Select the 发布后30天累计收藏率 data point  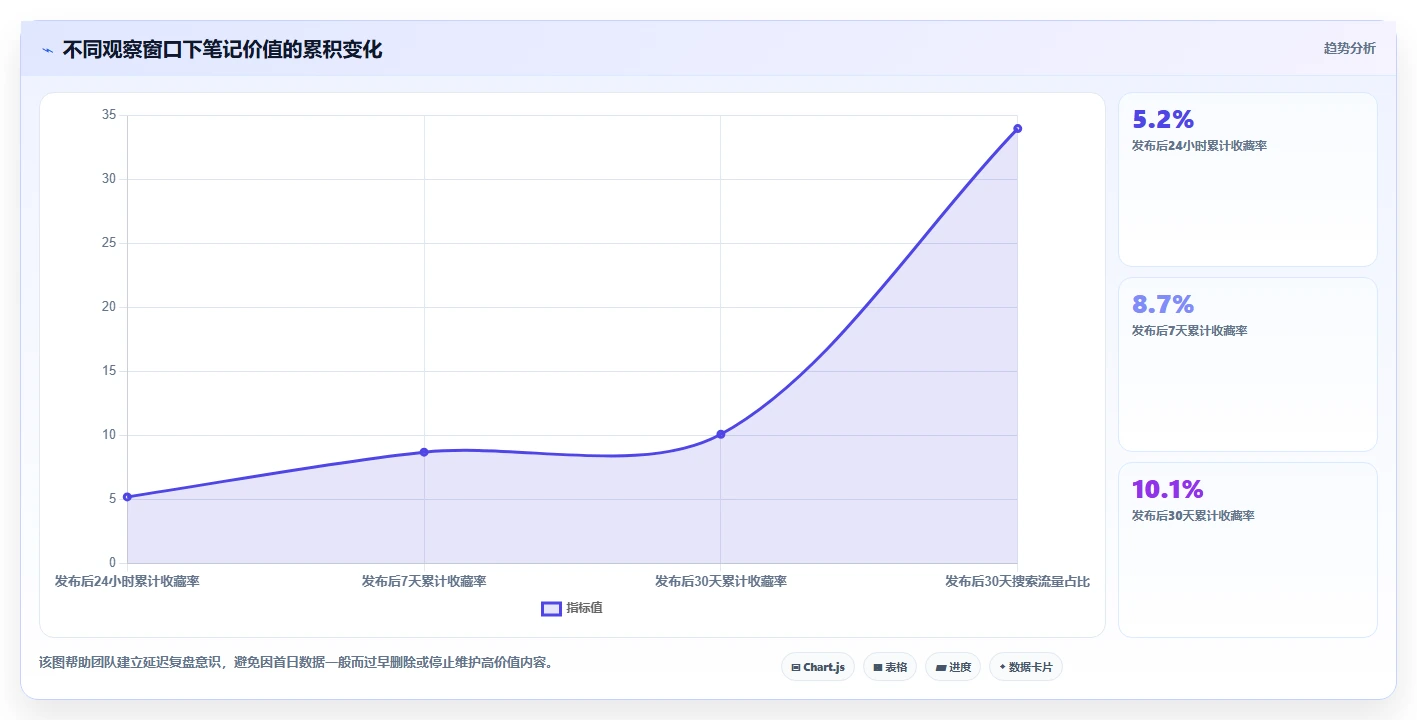coord(721,434)
